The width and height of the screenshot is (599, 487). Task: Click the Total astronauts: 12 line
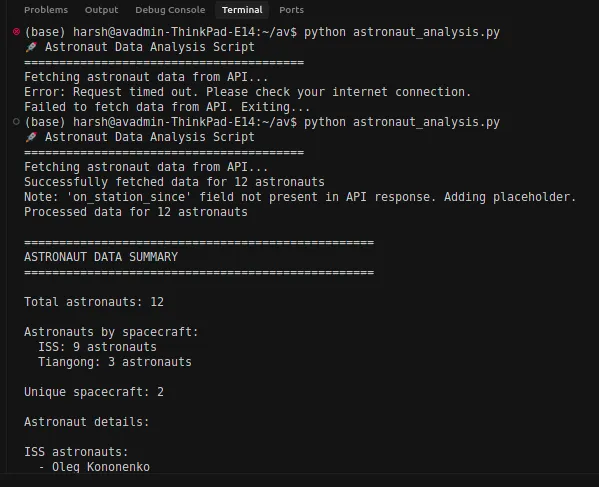(x=94, y=302)
